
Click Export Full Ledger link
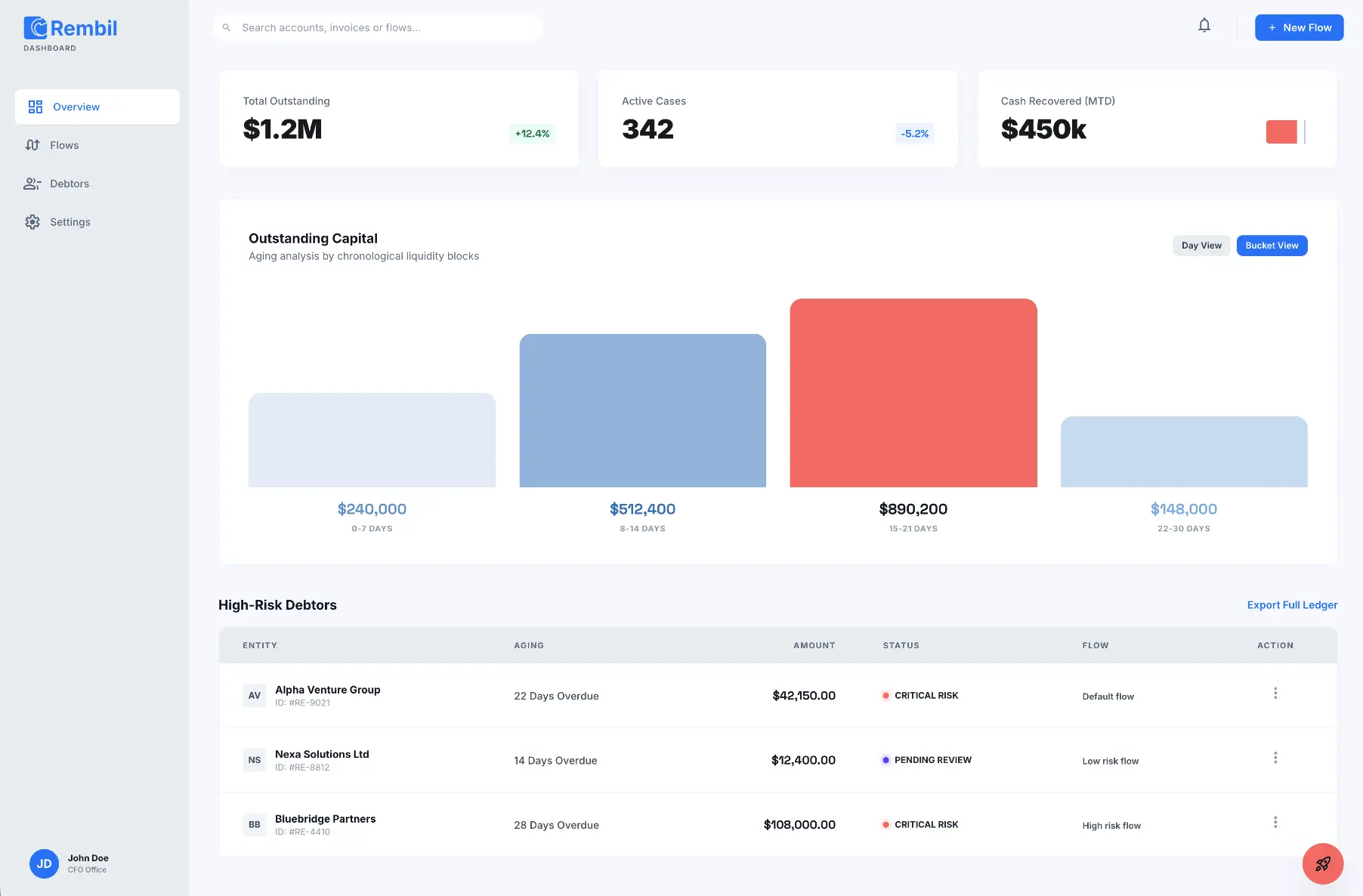click(x=1292, y=605)
